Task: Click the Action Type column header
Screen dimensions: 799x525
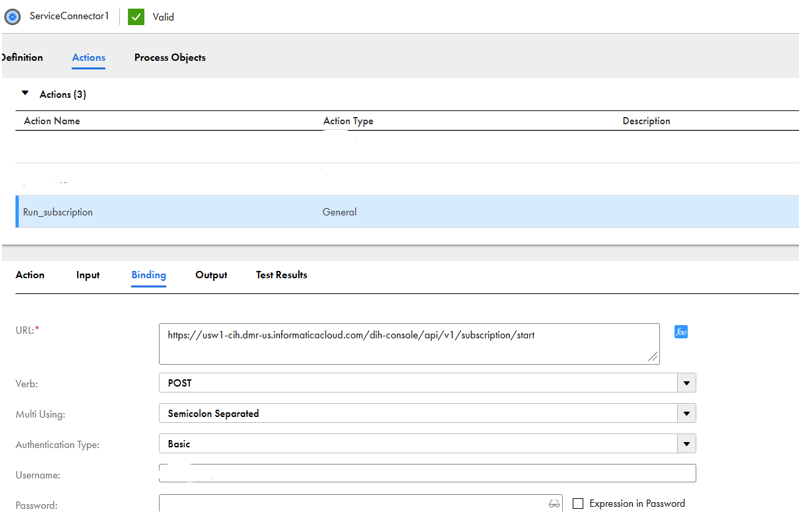Action: pyautogui.click(x=348, y=121)
